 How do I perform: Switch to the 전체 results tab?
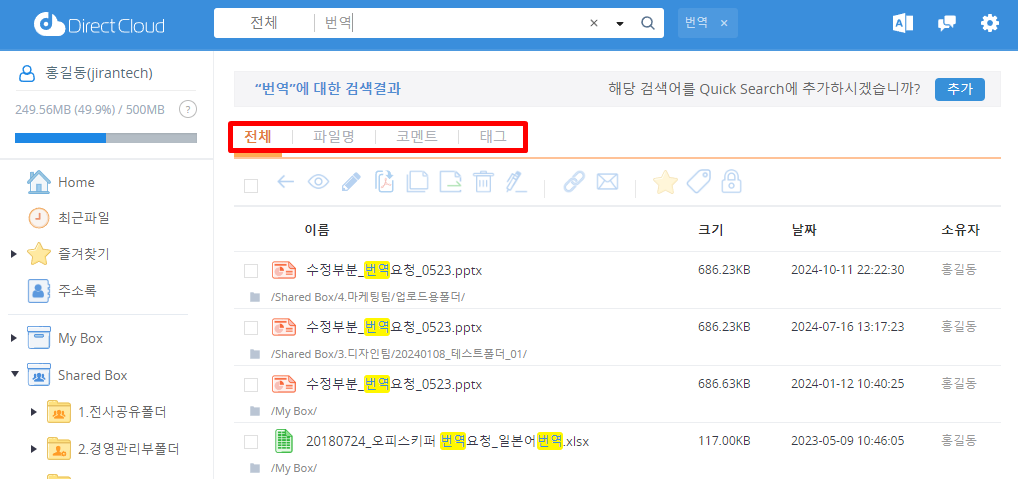point(258,137)
